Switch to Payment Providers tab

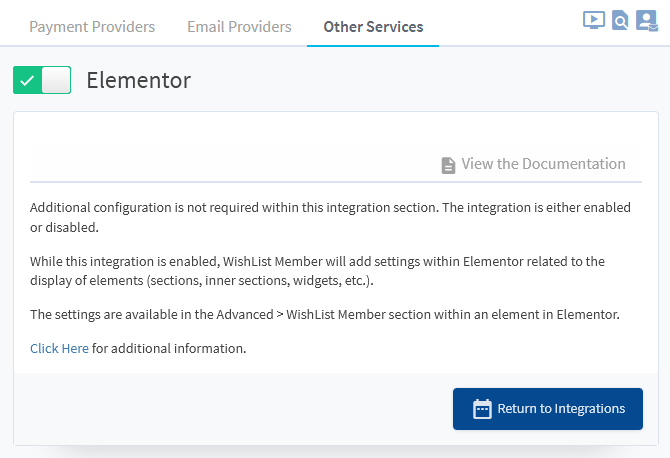[x=92, y=26]
